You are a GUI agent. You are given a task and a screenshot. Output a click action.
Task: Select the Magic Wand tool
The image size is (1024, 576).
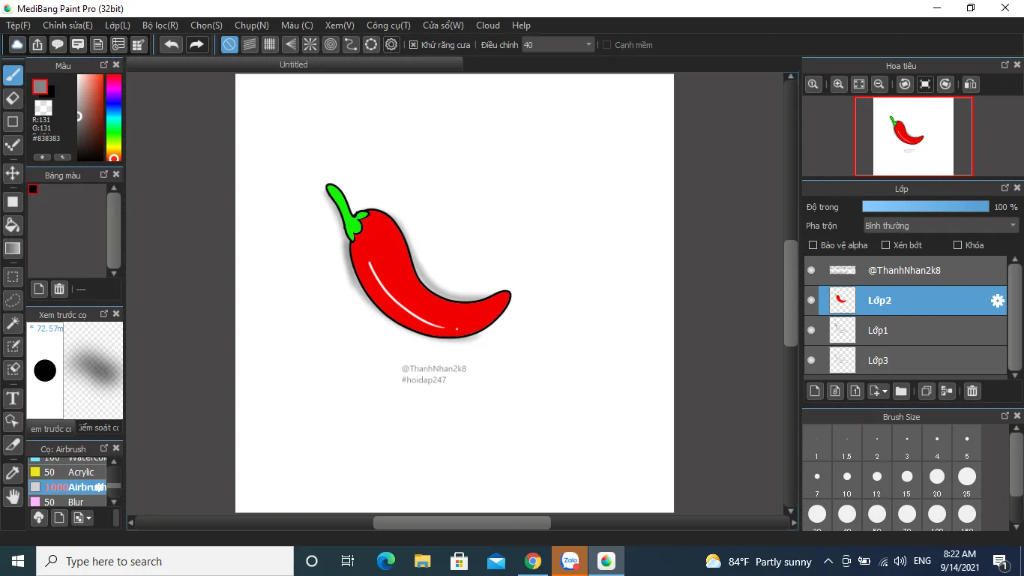(12, 323)
